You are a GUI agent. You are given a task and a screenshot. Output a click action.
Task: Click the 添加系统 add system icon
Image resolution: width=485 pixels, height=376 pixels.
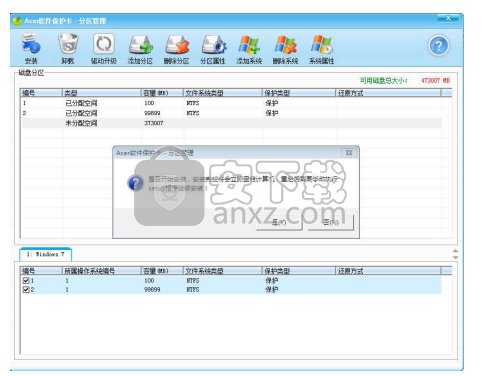click(x=249, y=49)
